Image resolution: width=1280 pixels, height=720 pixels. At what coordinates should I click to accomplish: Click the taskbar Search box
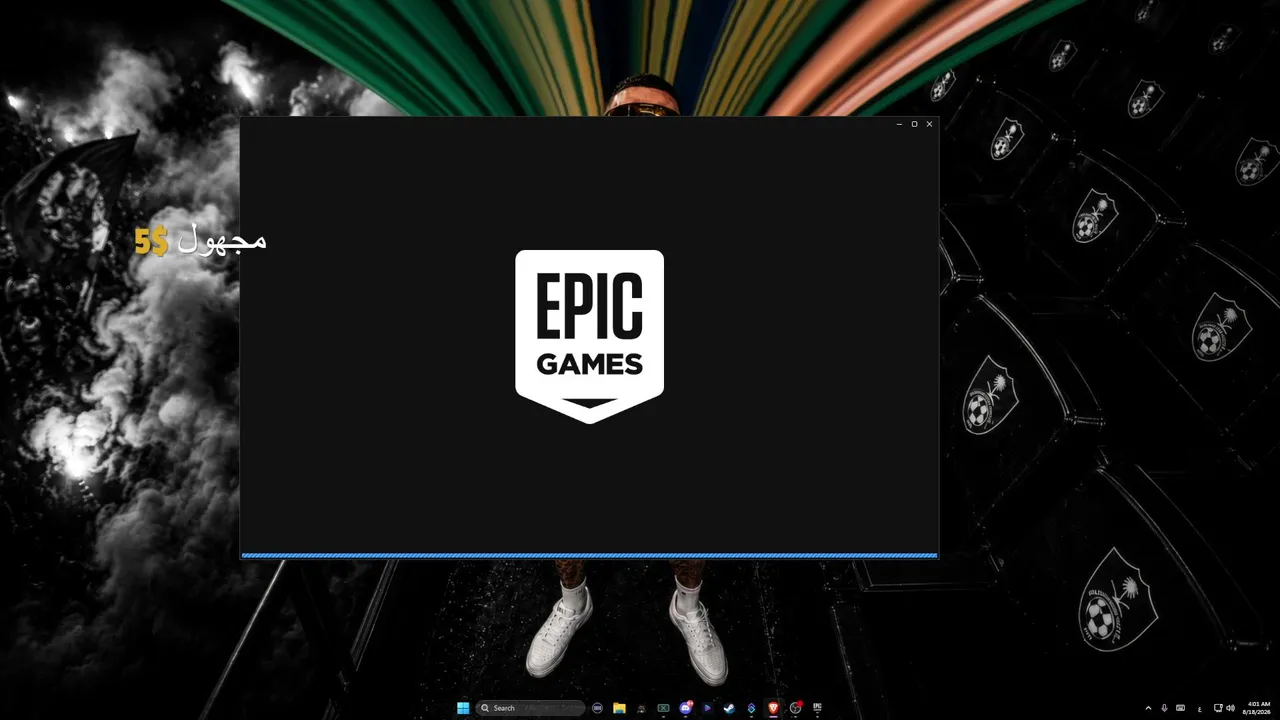[x=530, y=708]
